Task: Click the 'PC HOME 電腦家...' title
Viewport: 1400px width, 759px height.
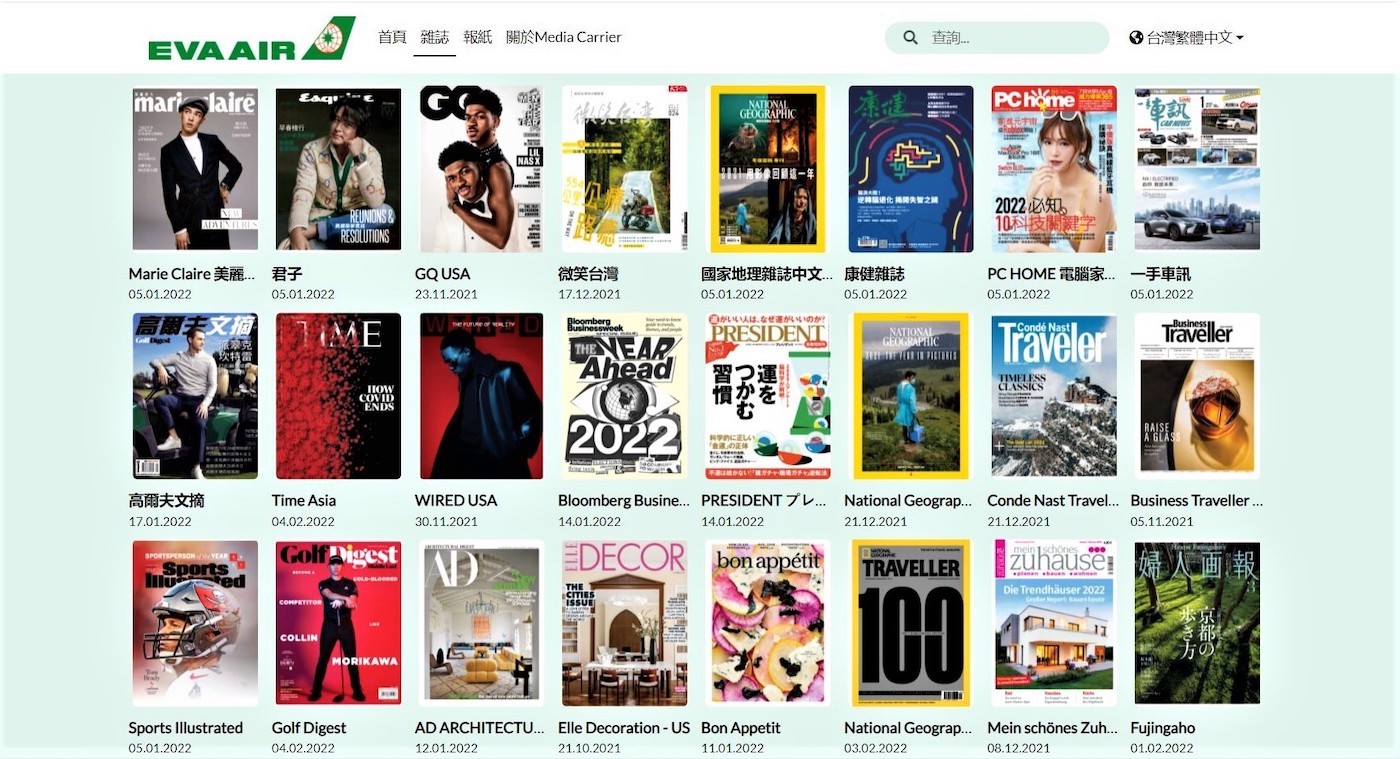Action: pyautogui.click(x=1051, y=273)
